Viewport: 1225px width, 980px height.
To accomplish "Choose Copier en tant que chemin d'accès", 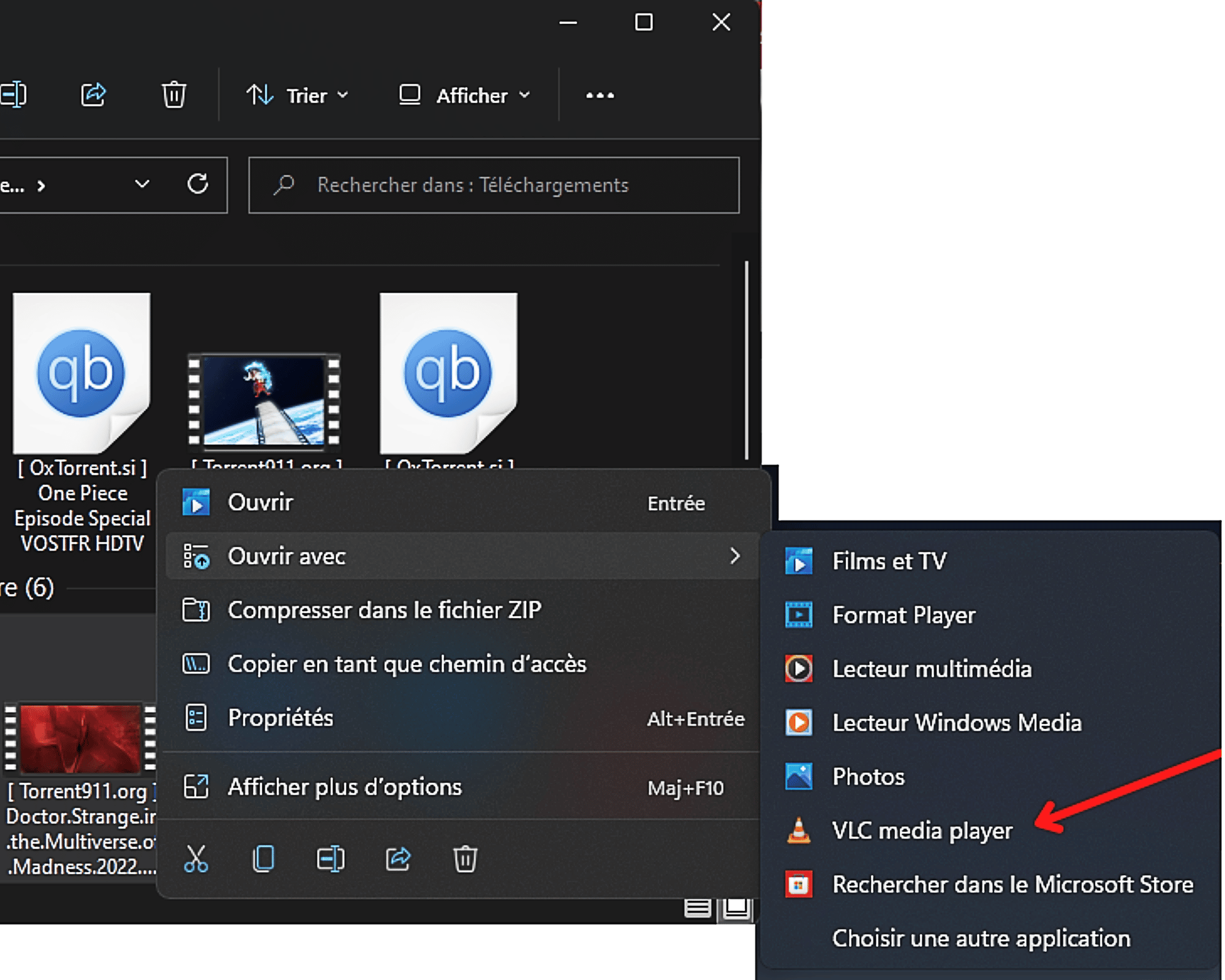I will click(464, 664).
